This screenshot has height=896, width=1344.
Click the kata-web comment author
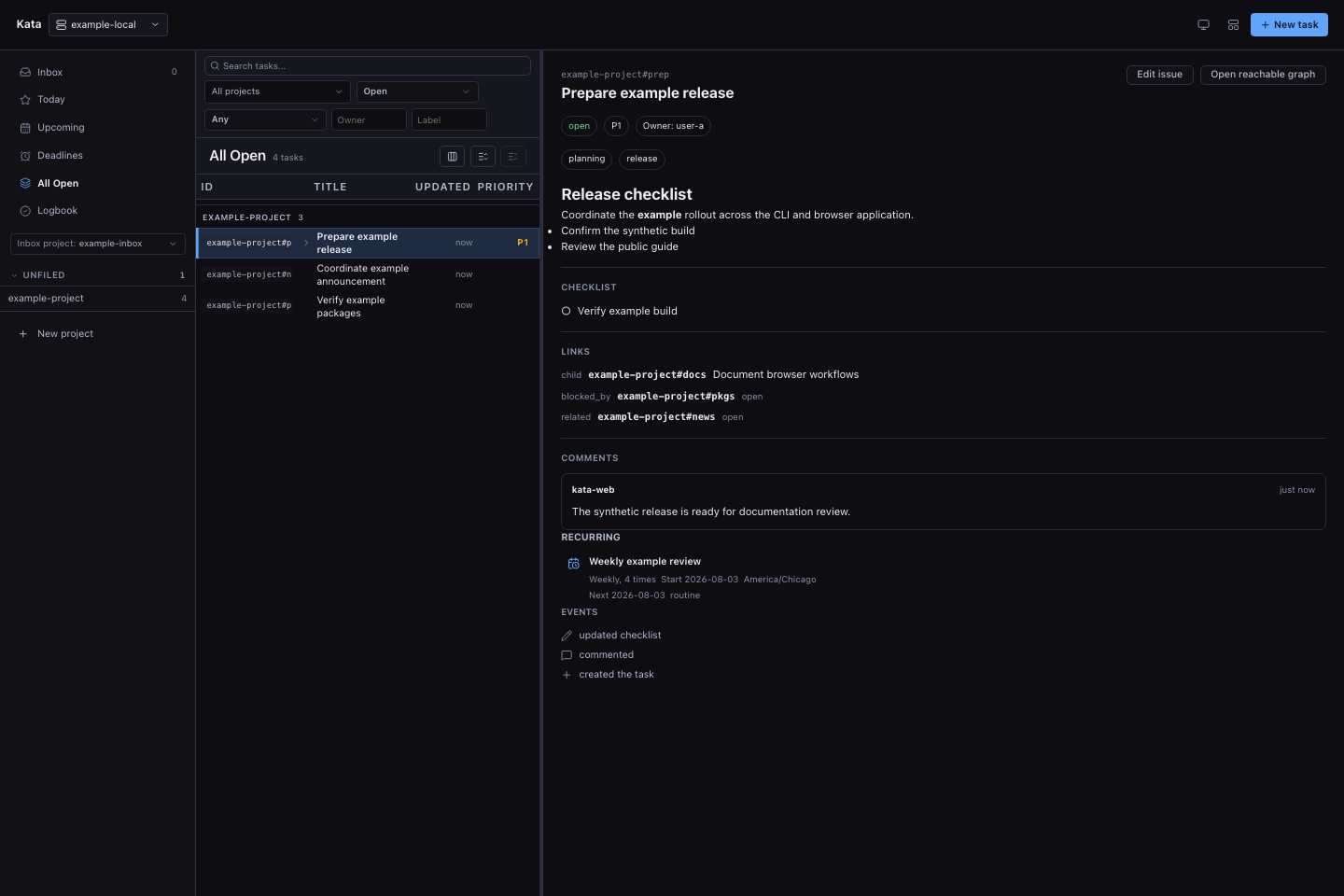pyautogui.click(x=593, y=490)
